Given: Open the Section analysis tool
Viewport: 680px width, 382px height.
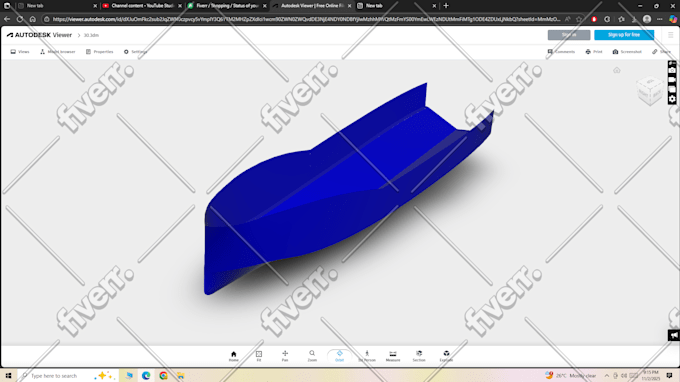Looking at the screenshot, I should pos(419,356).
